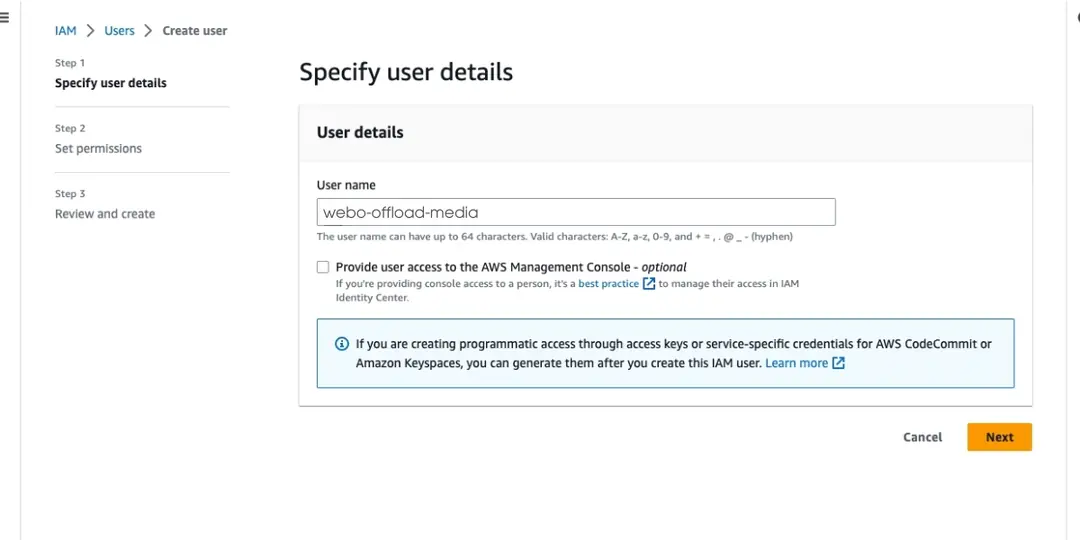1080x540 pixels.
Task: Select 'Create user' breadcrumb item
Action: [x=195, y=31]
